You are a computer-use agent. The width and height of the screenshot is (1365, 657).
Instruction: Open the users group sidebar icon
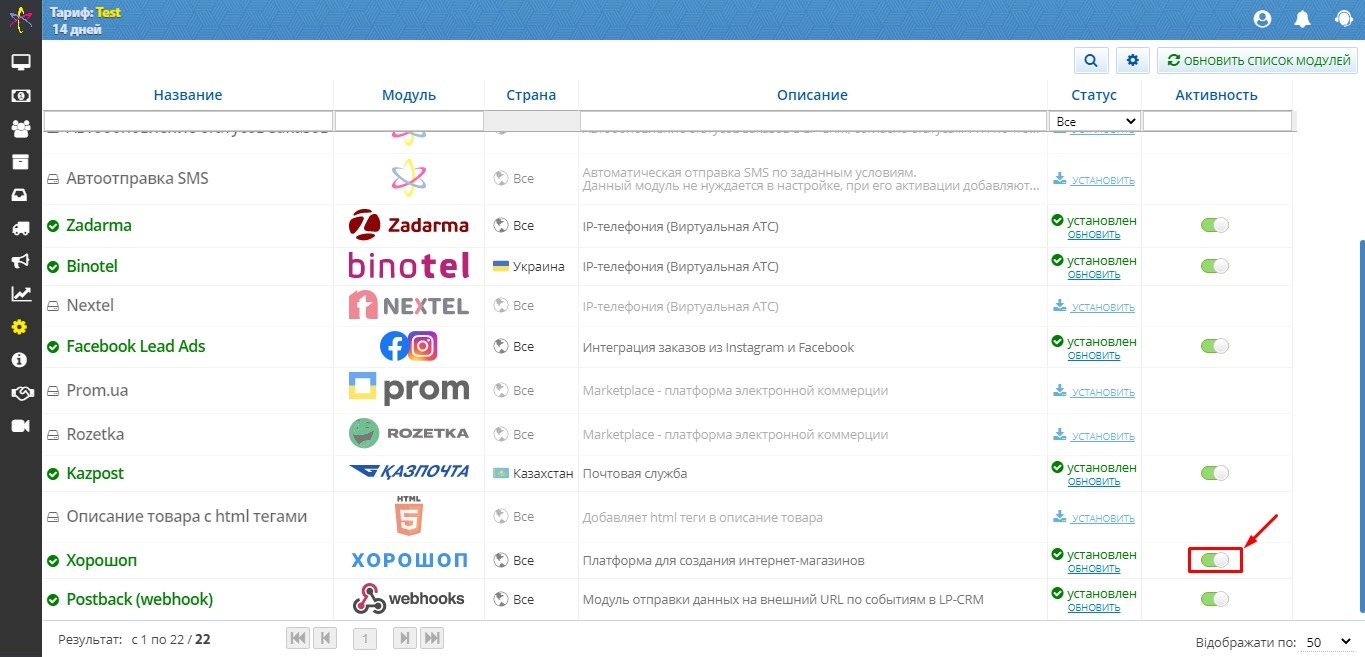click(x=20, y=128)
